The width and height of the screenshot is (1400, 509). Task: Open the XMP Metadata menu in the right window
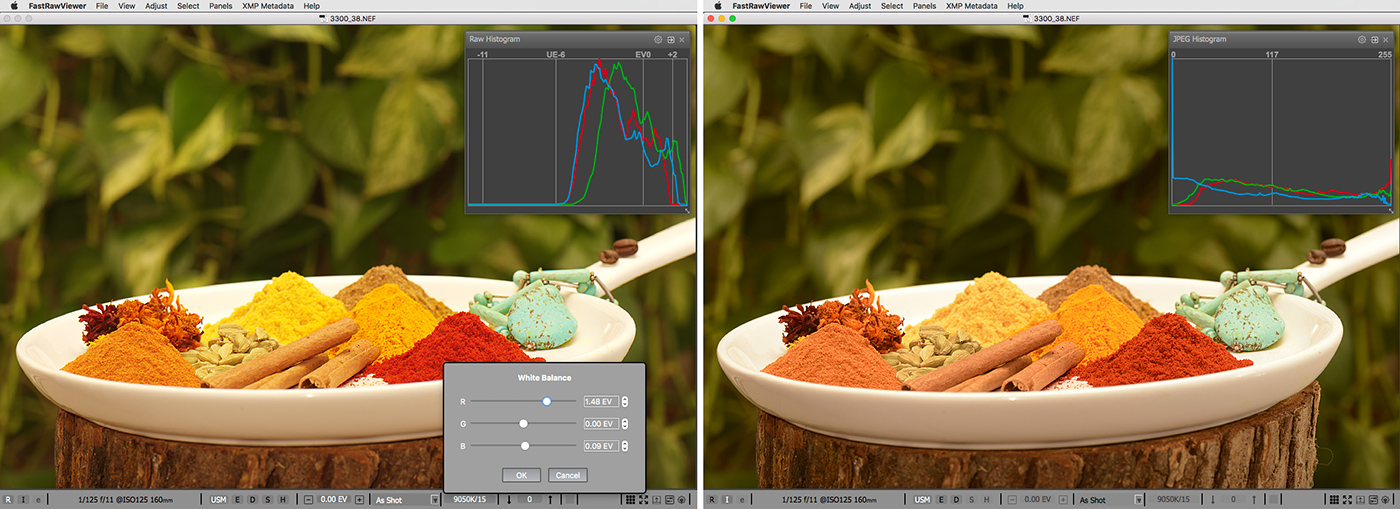(x=971, y=6)
